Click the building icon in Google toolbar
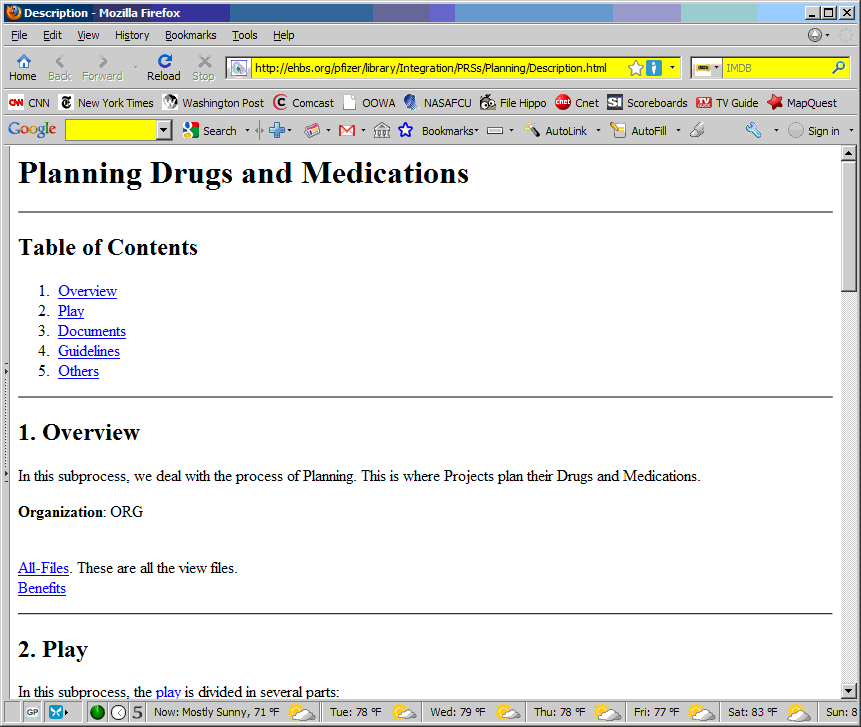The image size is (861, 727). tap(382, 131)
